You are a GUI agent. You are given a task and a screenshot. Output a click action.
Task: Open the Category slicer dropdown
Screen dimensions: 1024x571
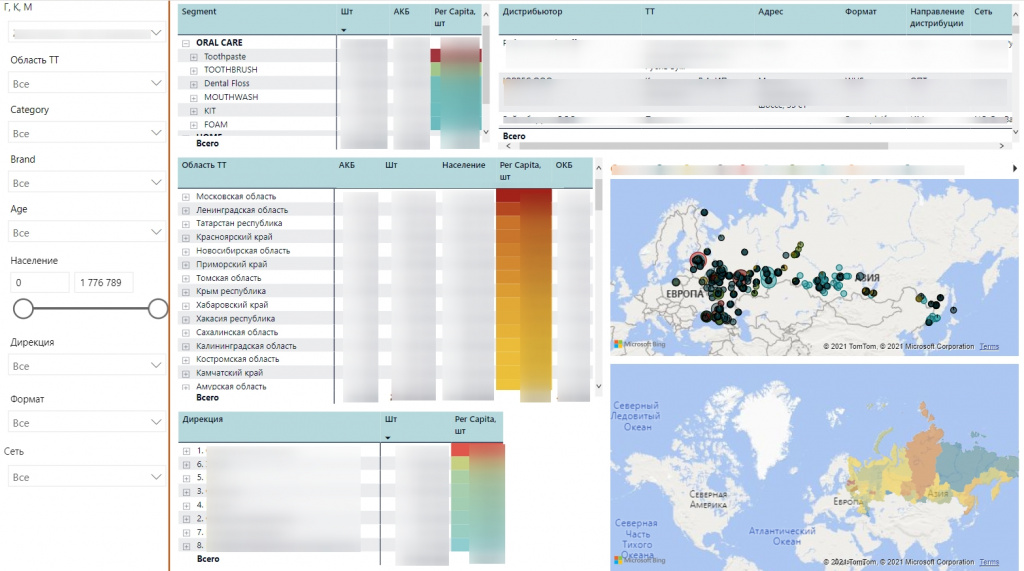point(86,133)
